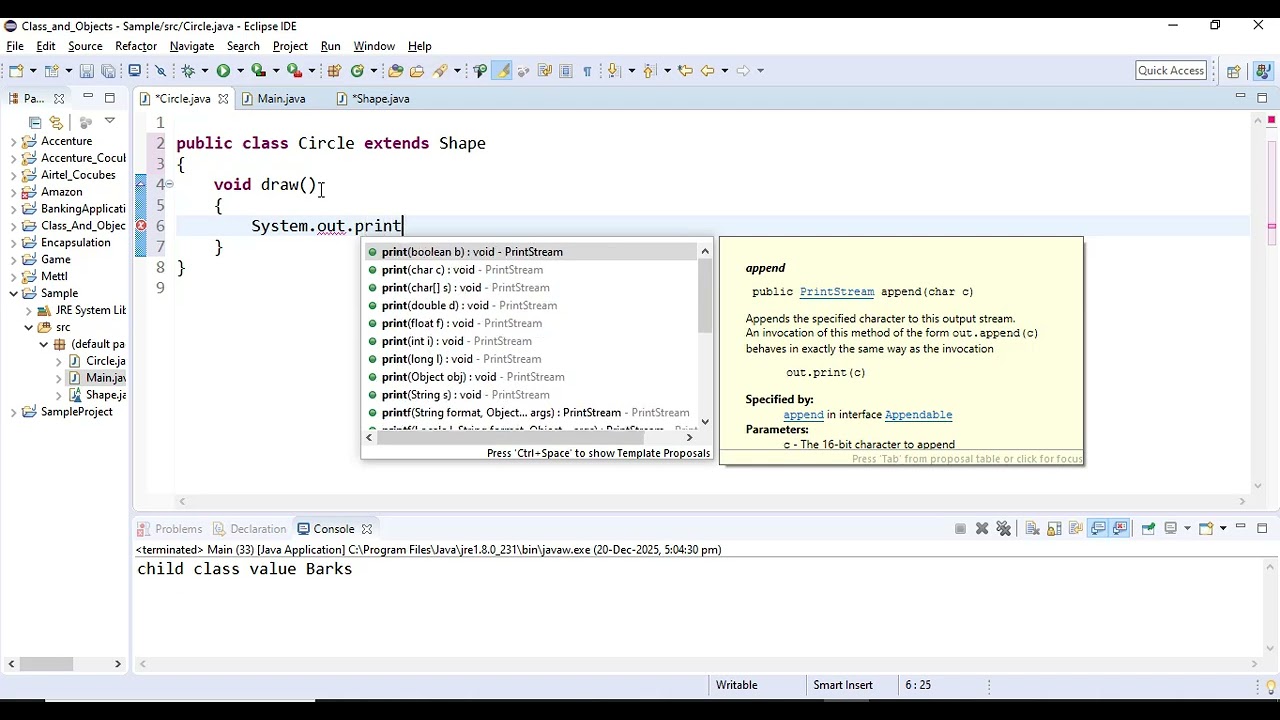
Task: Click the Last Edit Location icon
Action: [685, 71]
